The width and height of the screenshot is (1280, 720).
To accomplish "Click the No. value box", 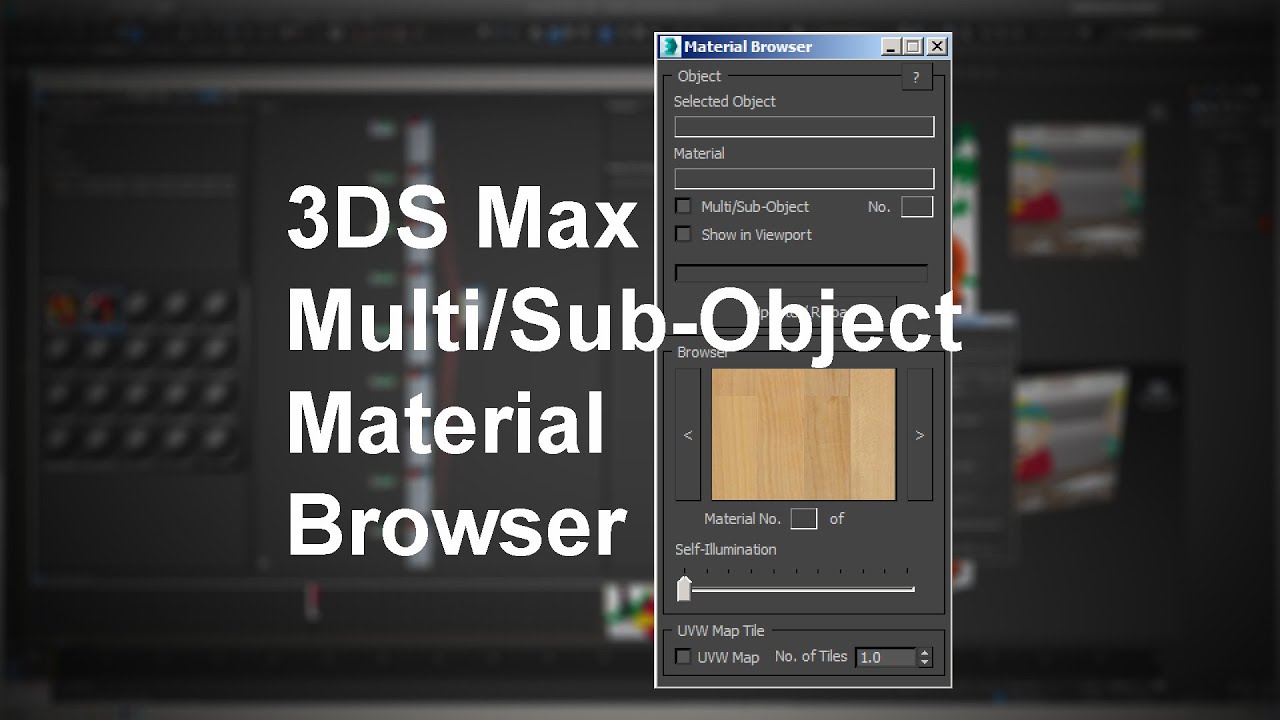I will point(917,206).
